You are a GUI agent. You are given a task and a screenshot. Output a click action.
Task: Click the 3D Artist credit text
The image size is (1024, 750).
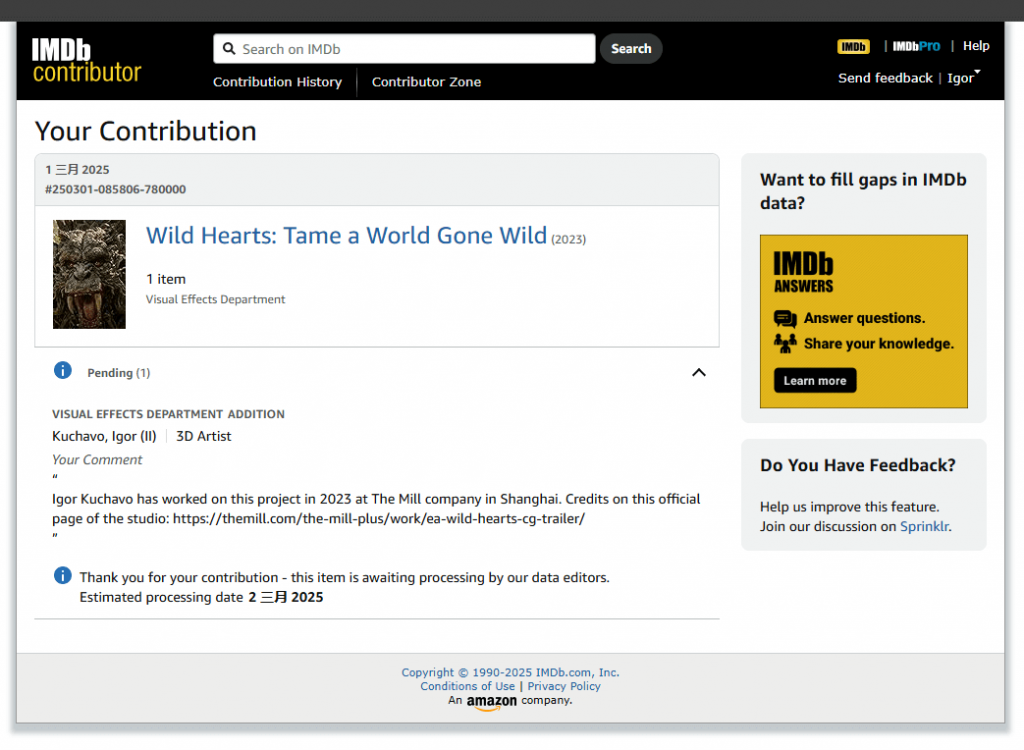click(203, 436)
